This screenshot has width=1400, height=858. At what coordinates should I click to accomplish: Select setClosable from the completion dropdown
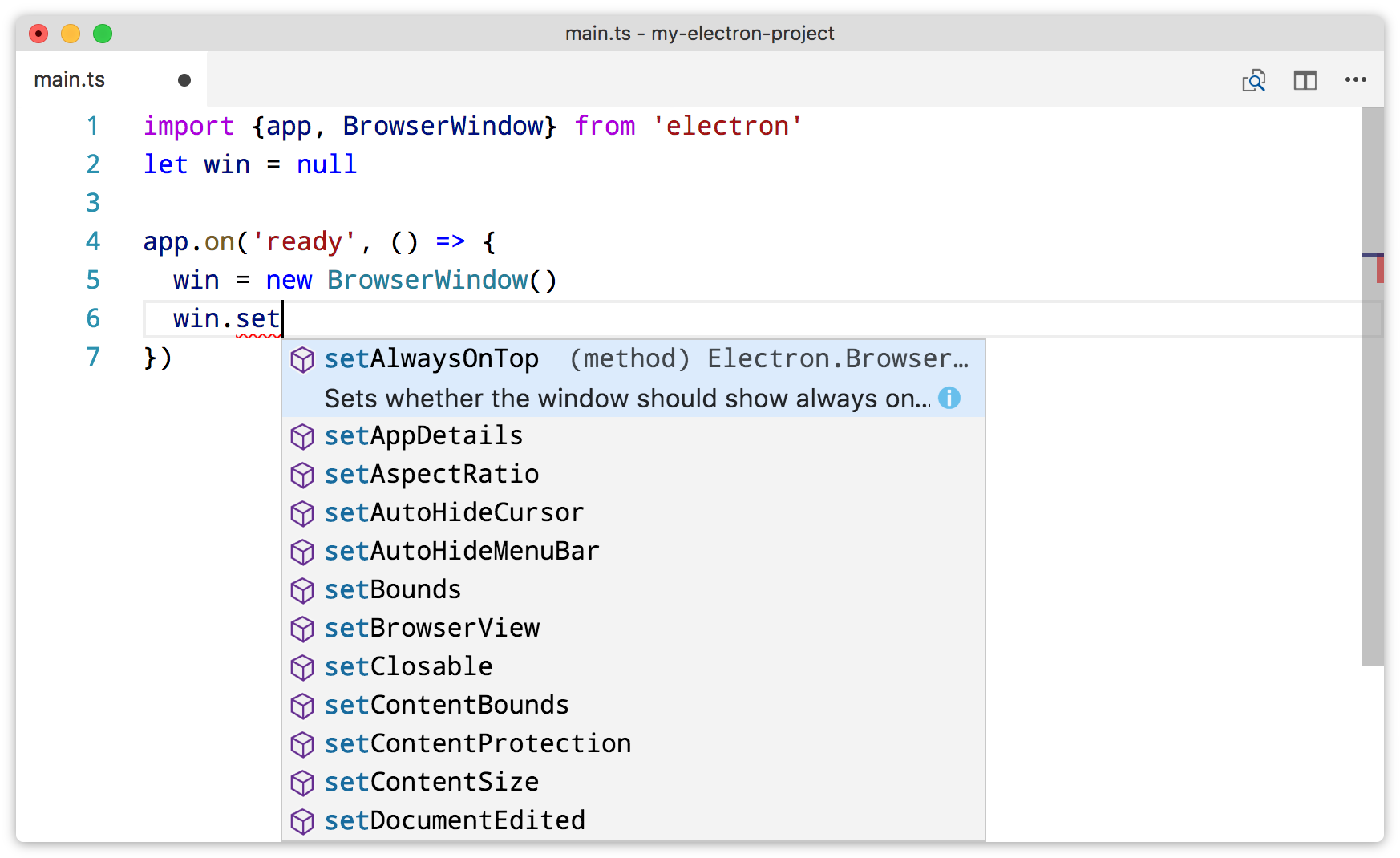[408, 667]
